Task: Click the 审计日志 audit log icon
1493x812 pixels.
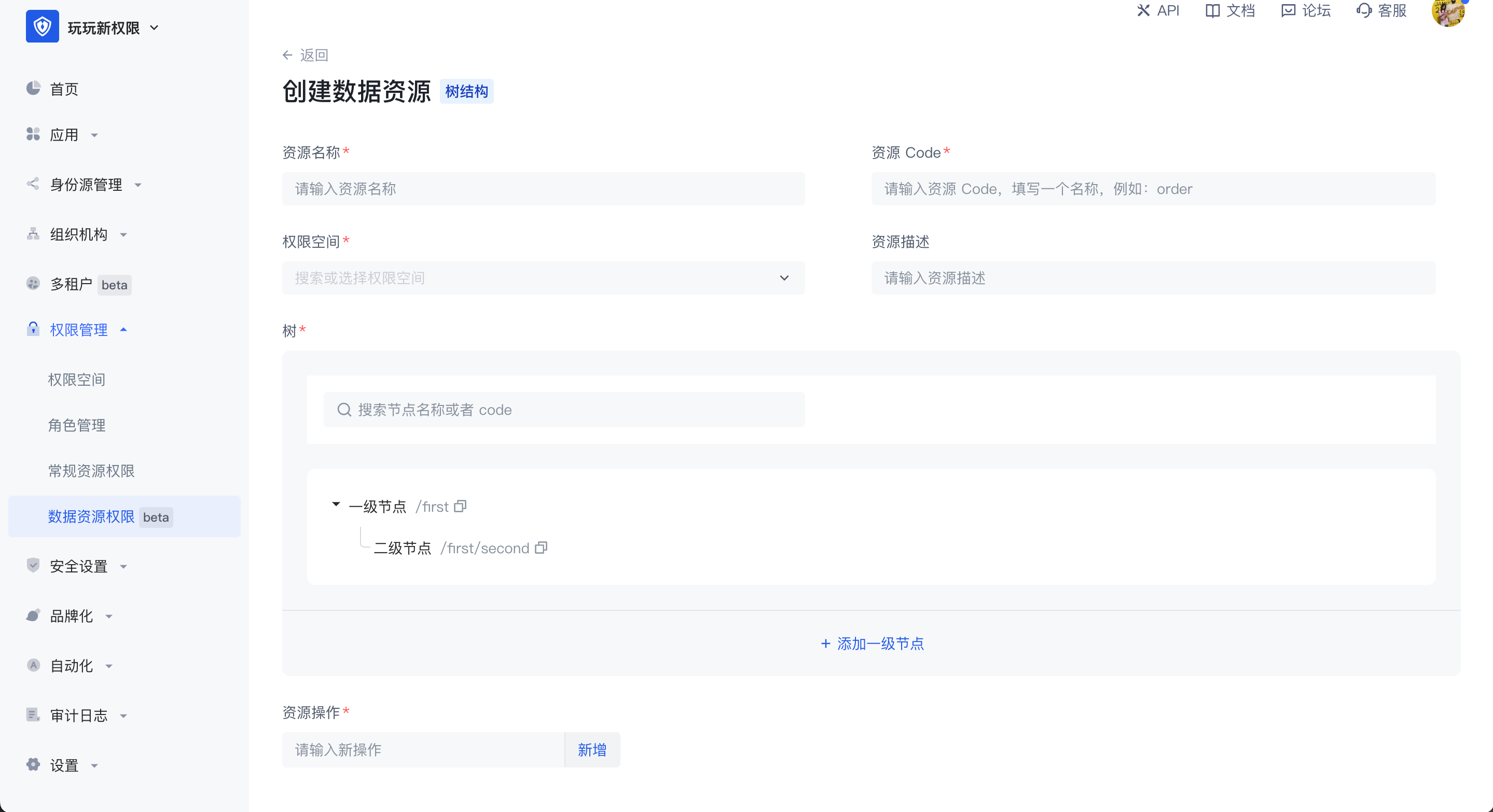Action: (x=33, y=715)
